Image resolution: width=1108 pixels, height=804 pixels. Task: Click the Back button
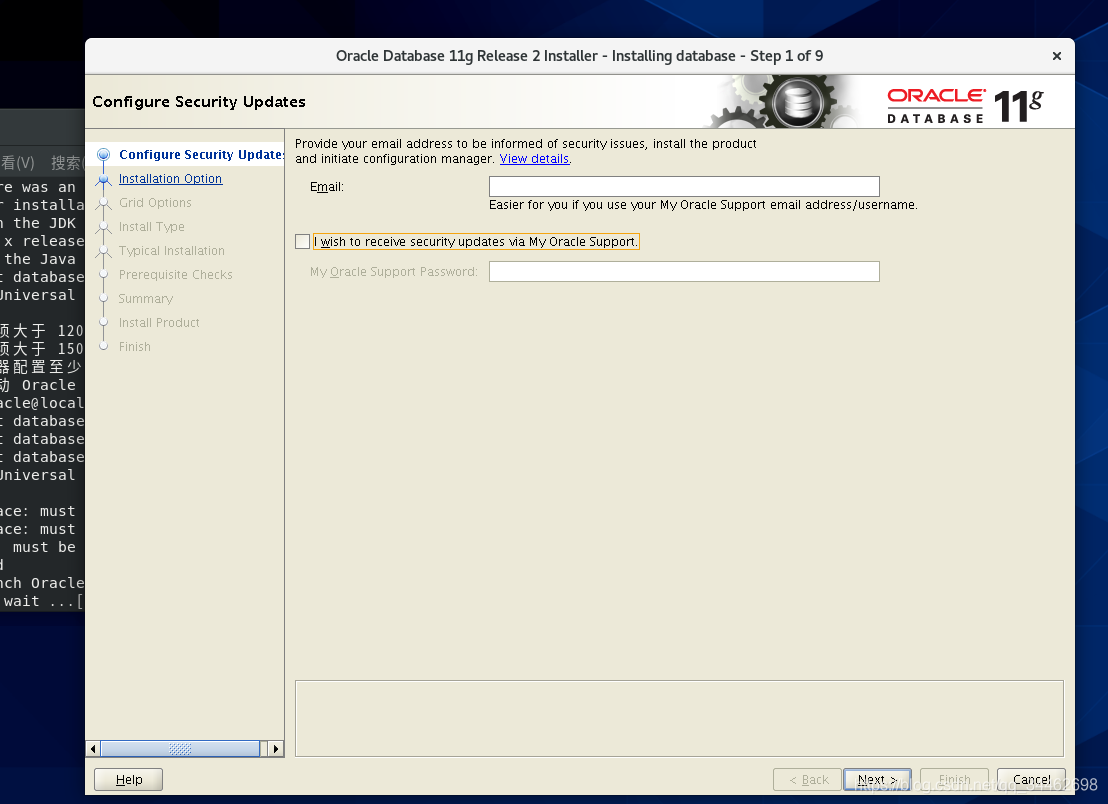click(x=808, y=779)
